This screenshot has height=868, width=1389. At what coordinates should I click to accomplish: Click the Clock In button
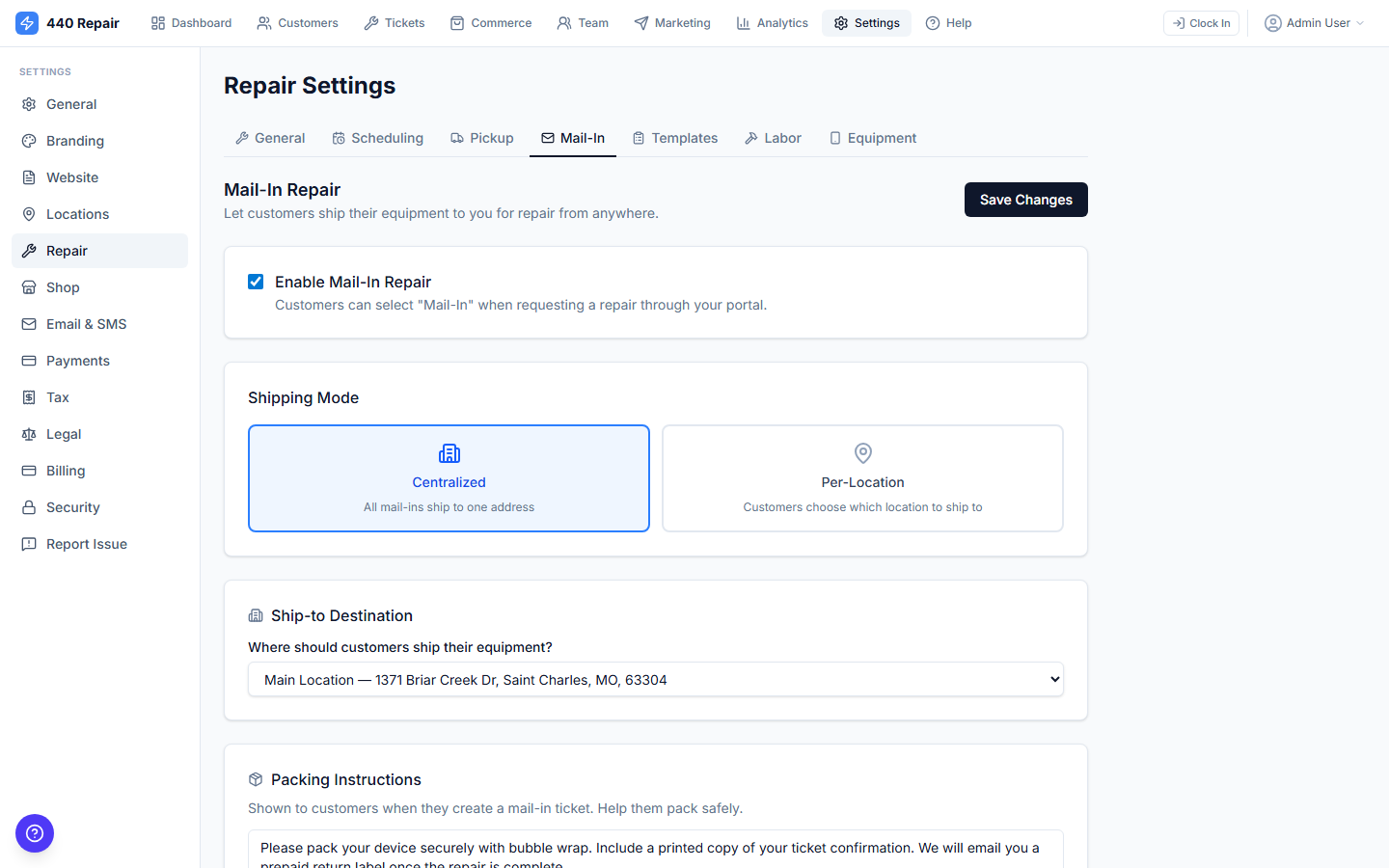(1201, 22)
